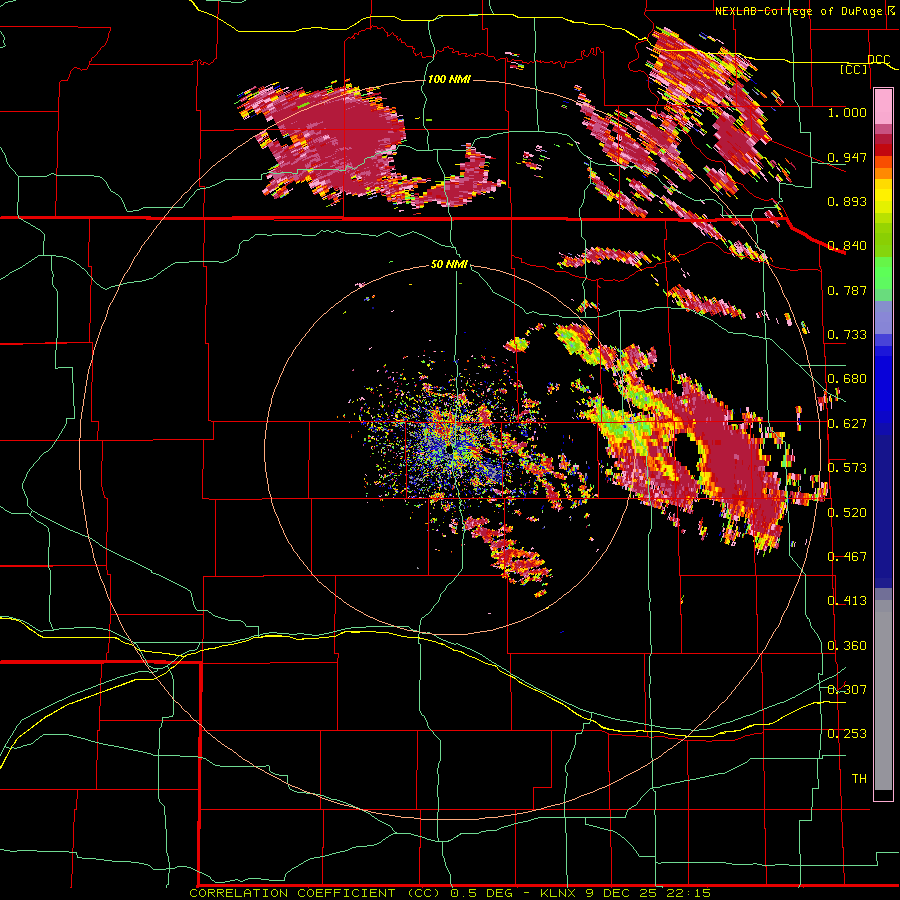900x900 pixels.
Task: Click the TH threshold label on the scale
Action: tap(859, 779)
